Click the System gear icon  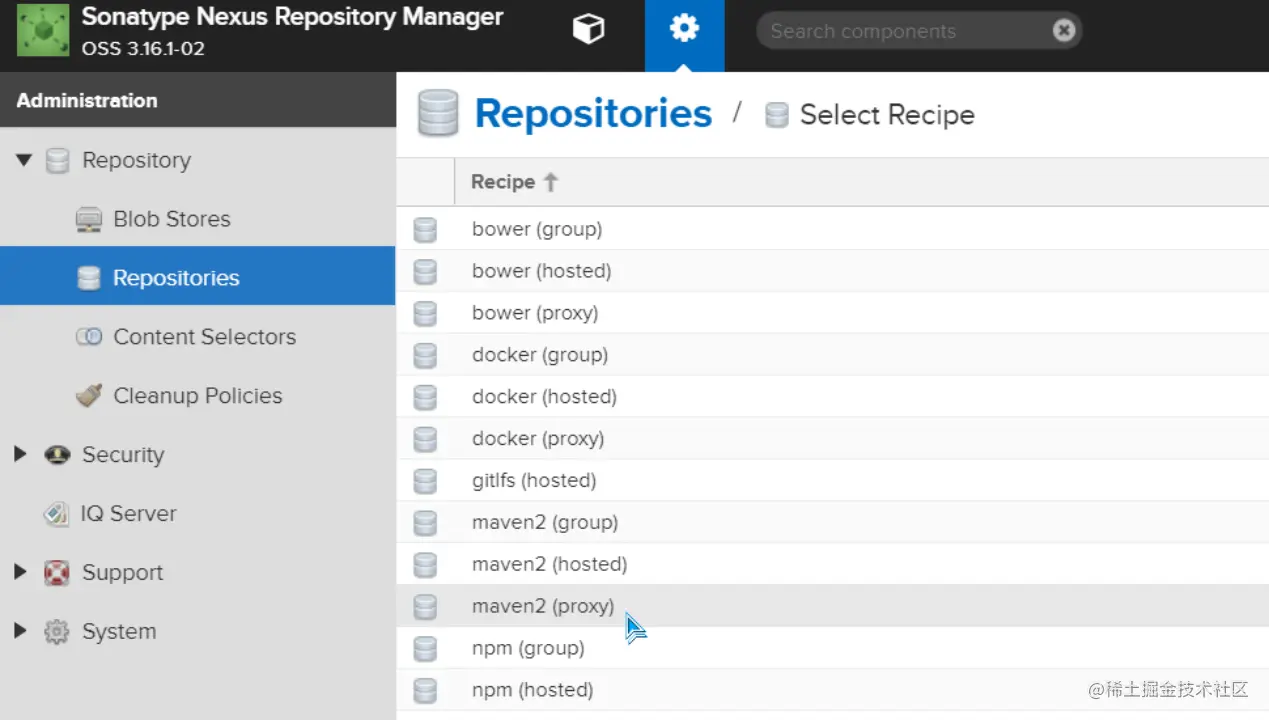57,632
